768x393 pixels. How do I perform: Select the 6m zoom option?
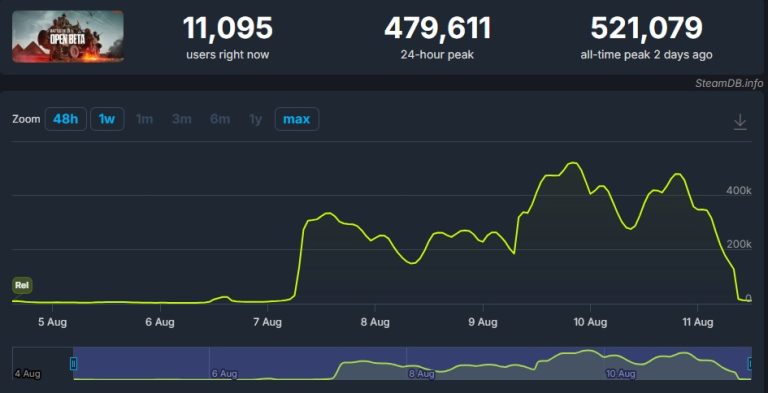click(x=220, y=119)
